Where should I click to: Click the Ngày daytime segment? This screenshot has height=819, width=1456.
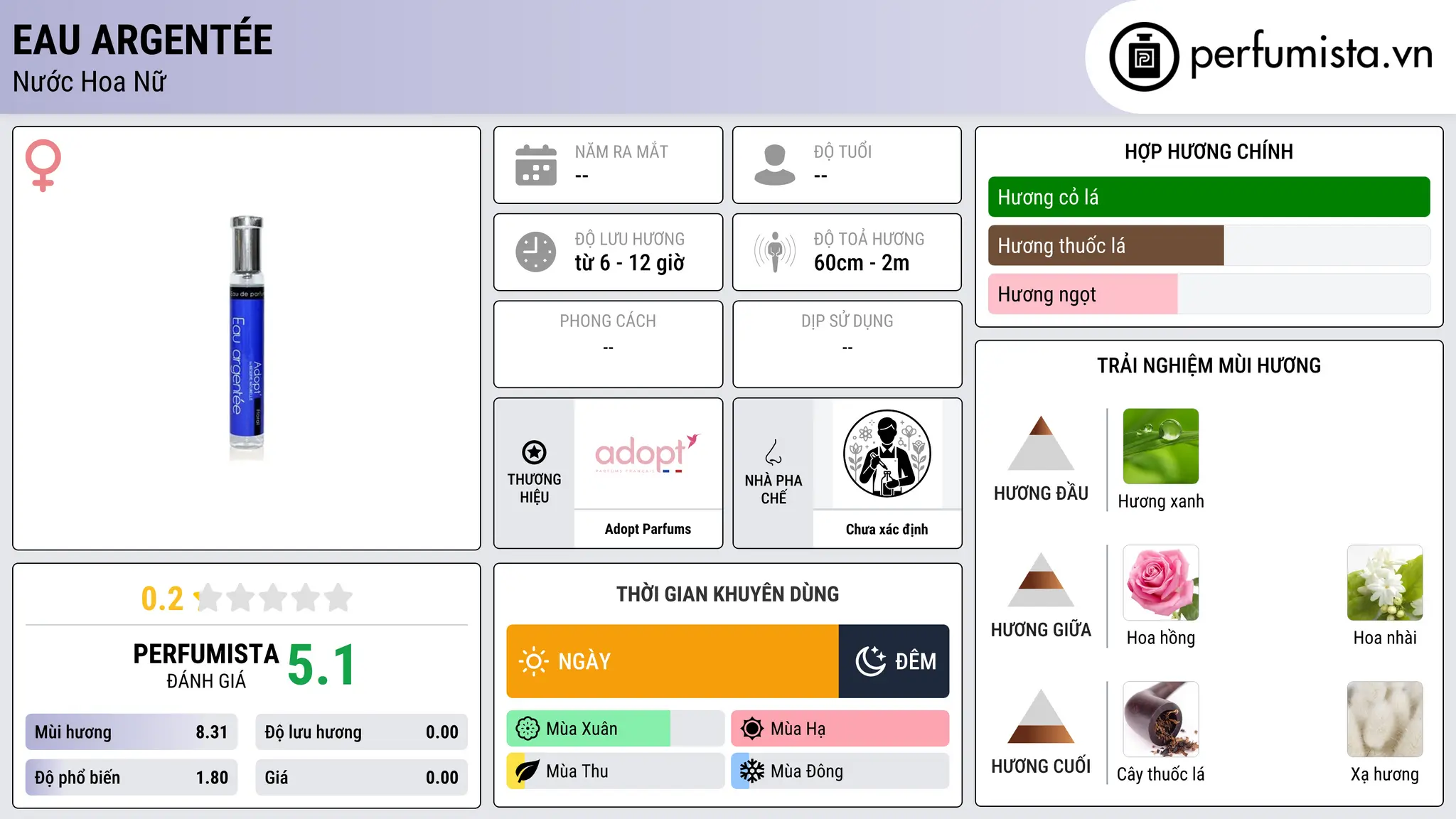[673, 661]
